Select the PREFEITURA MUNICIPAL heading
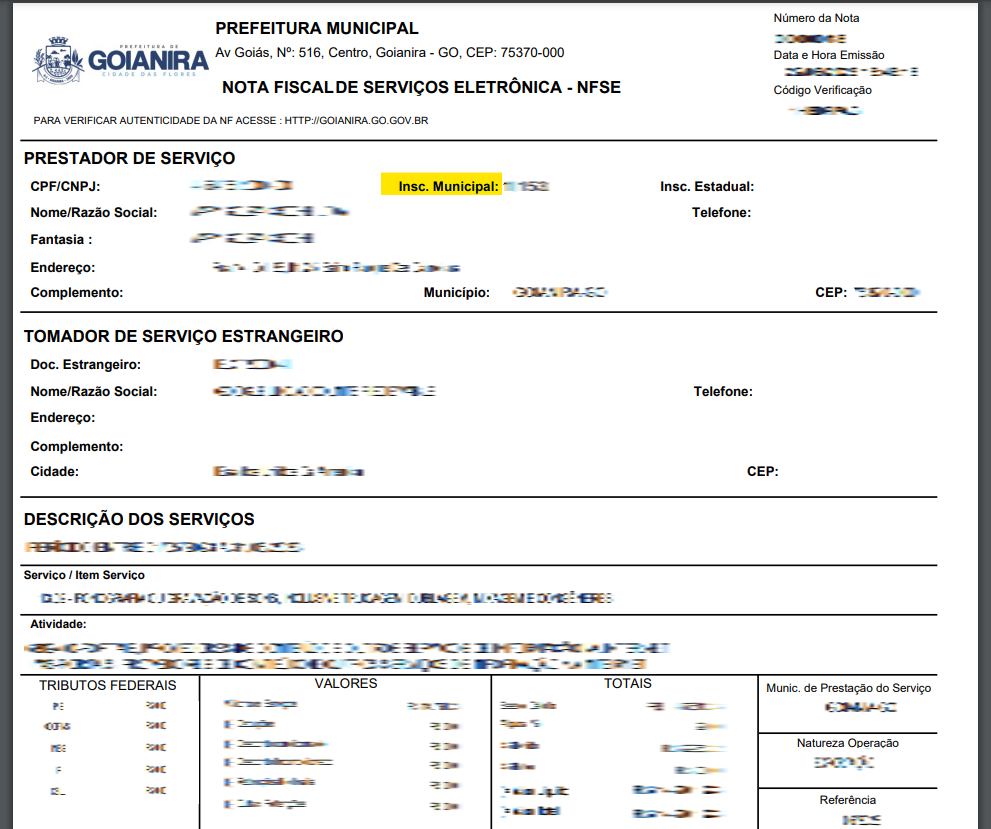 (317, 28)
